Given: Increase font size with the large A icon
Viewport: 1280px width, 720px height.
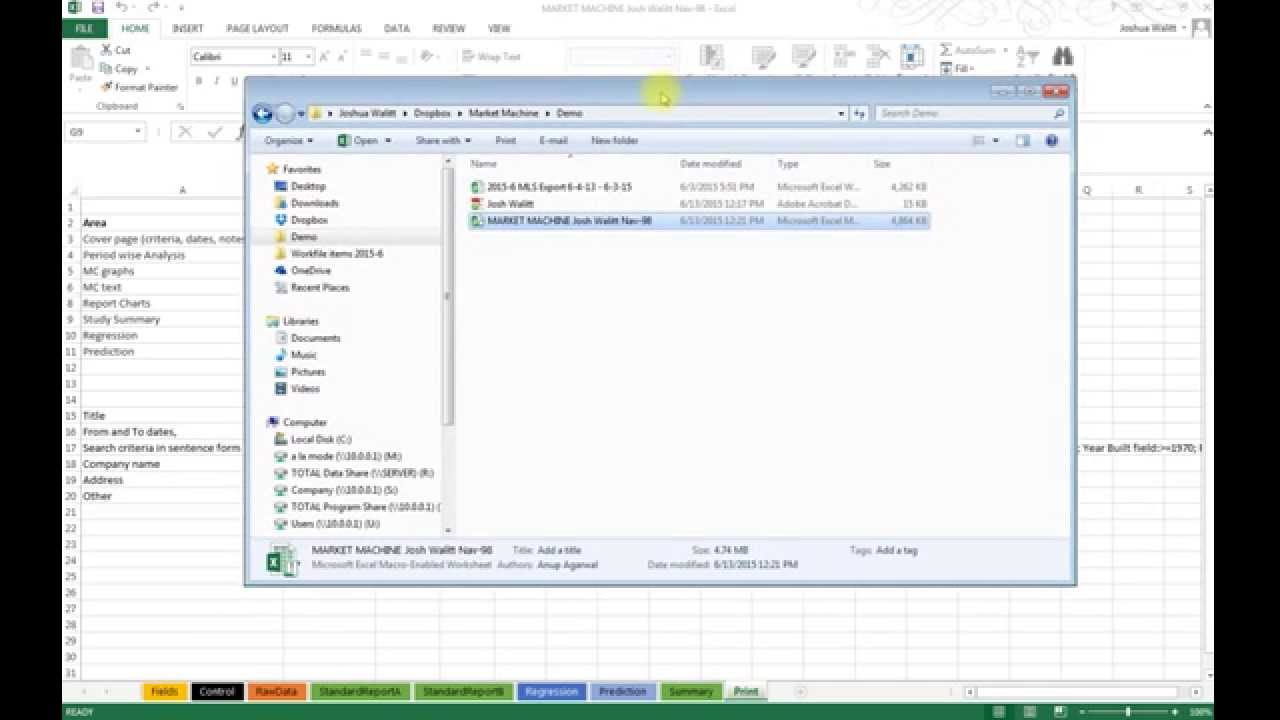Looking at the screenshot, I should coord(324,57).
